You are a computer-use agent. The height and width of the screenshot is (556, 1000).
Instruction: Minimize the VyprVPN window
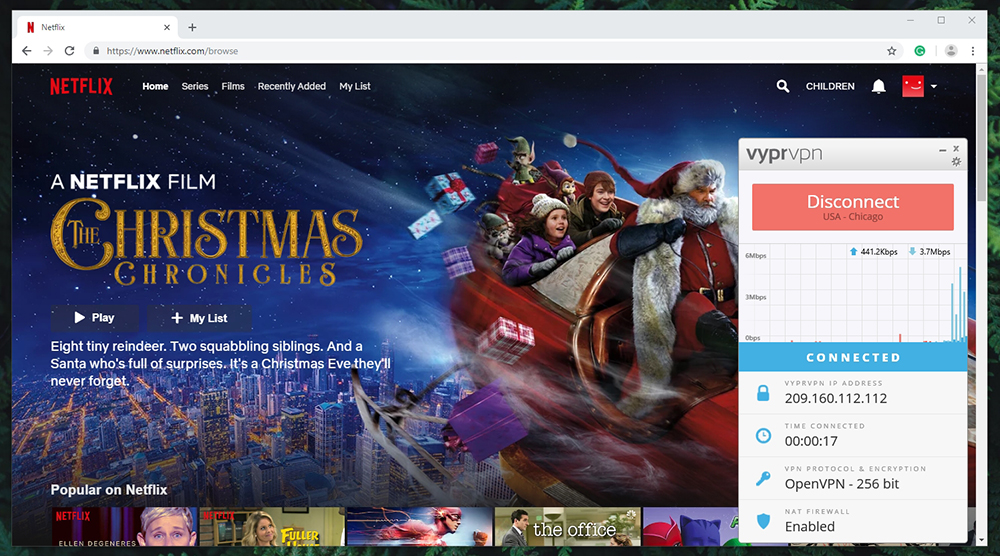point(942,150)
